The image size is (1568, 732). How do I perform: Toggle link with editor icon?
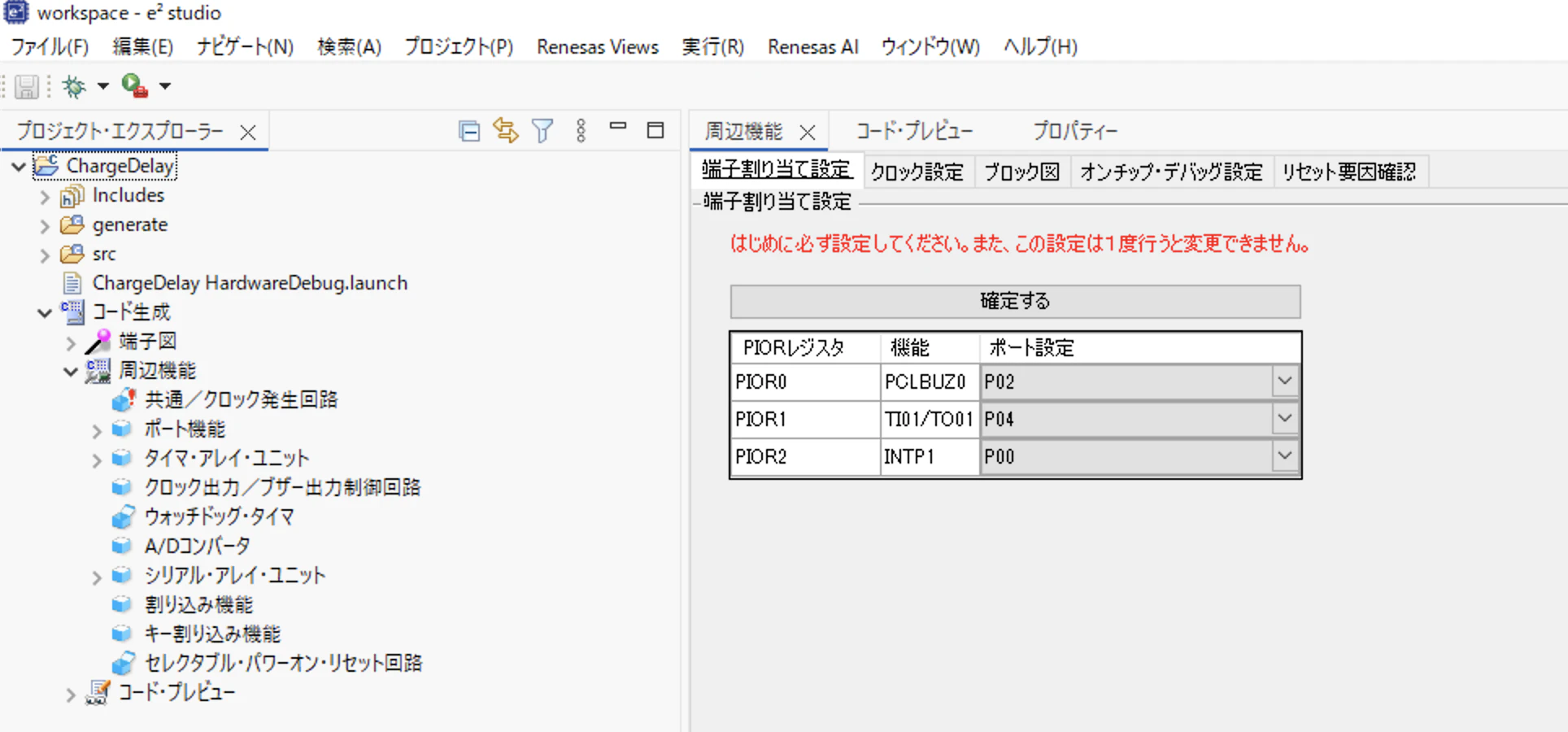pyautogui.click(x=506, y=131)
